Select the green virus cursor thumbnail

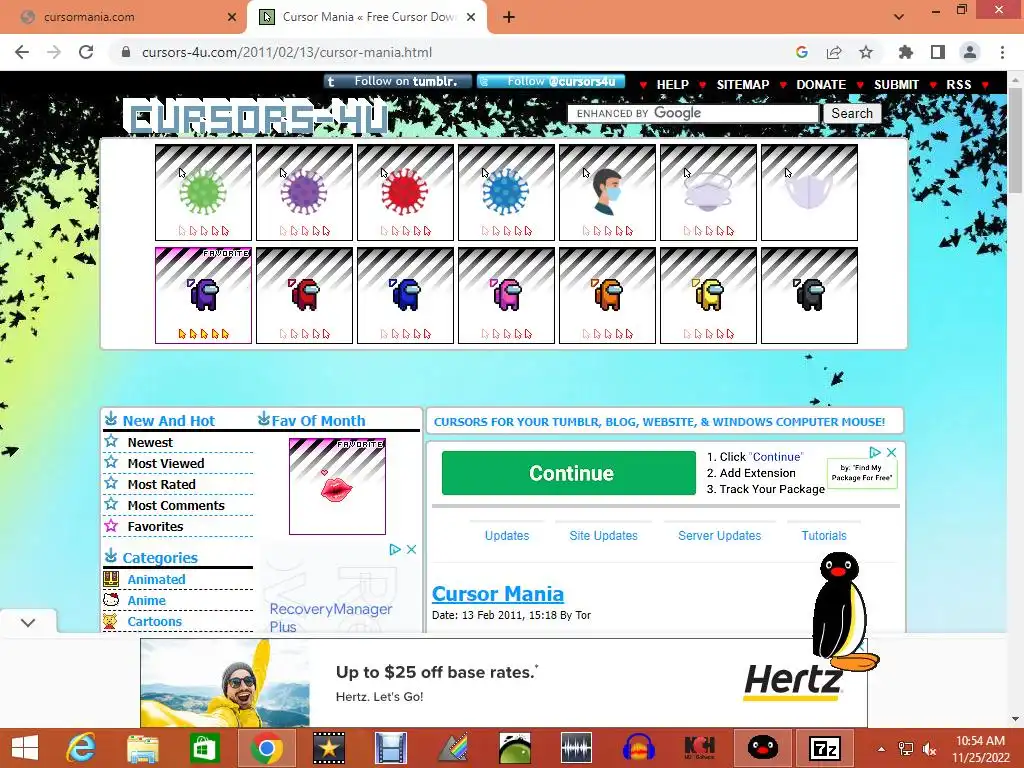203,193
